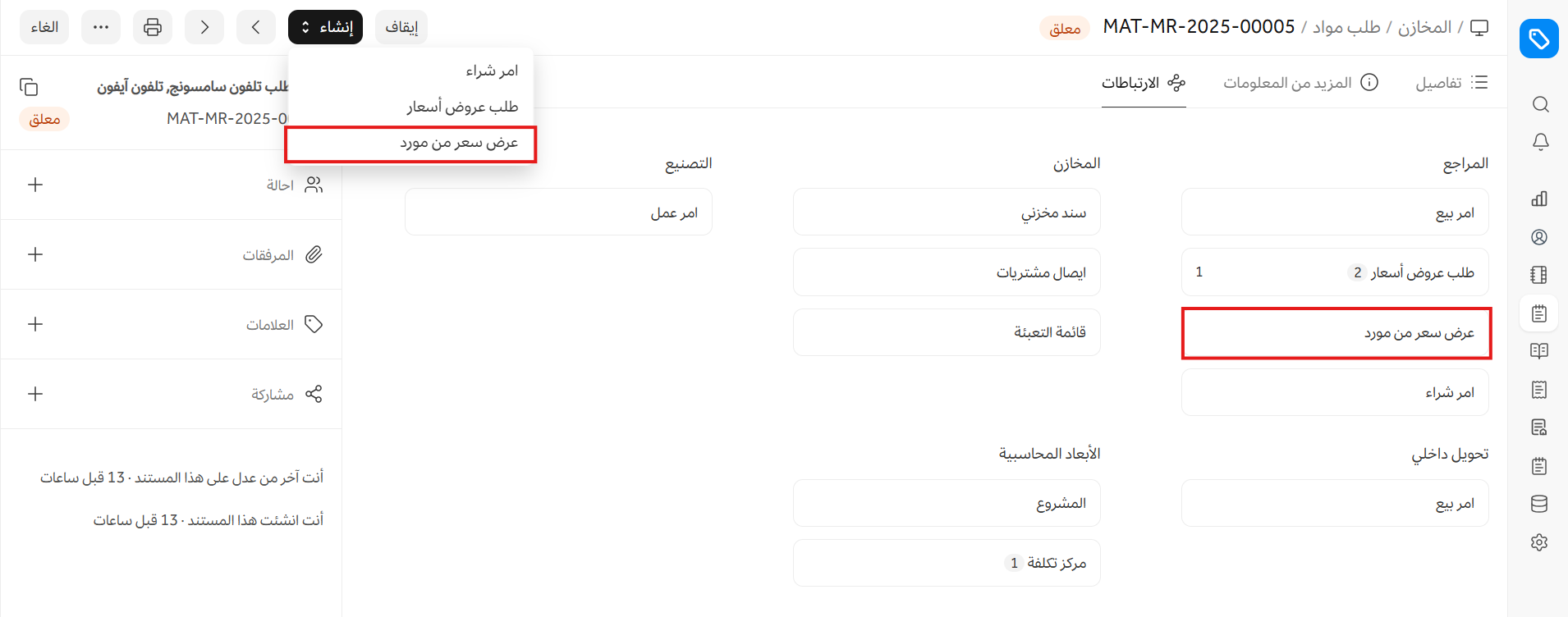Select امر شراء from the create menu
The height and width of the screenshot is (617, 1568).
point(492,71)
